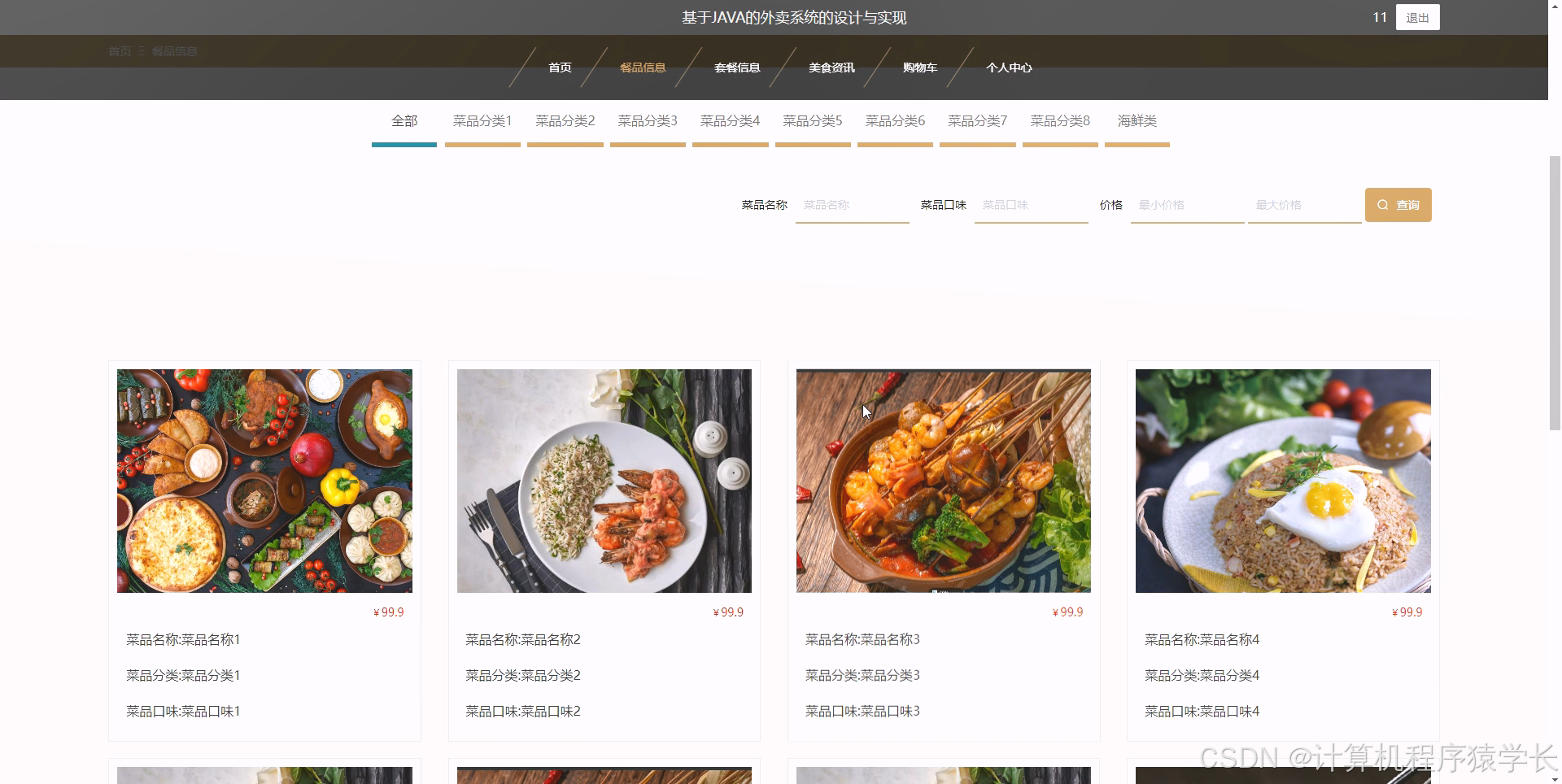Image resolution: width=1562 pixels, height=784 pixels.
Task: Click the text 菜品分类:菜品分类4
Action: click(1202, 676)
